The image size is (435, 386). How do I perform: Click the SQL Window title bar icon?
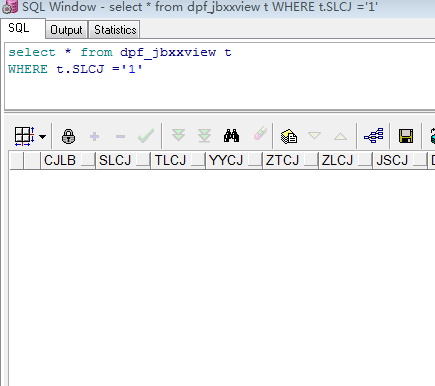pos(10,7)
